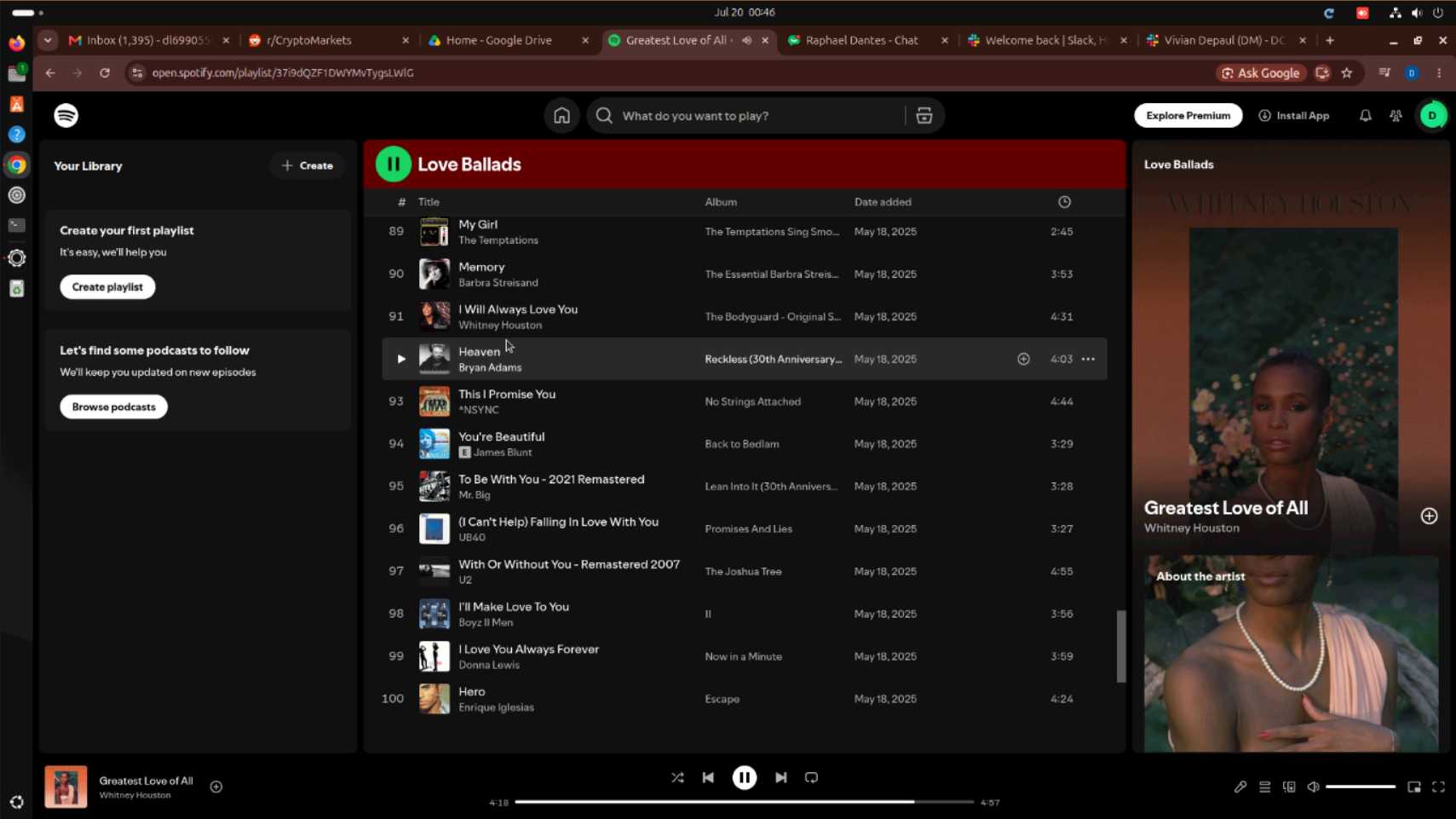The image size is (1456, 819).
Task: Open the Chrome tab search dropdown
Action: point(48,40)
